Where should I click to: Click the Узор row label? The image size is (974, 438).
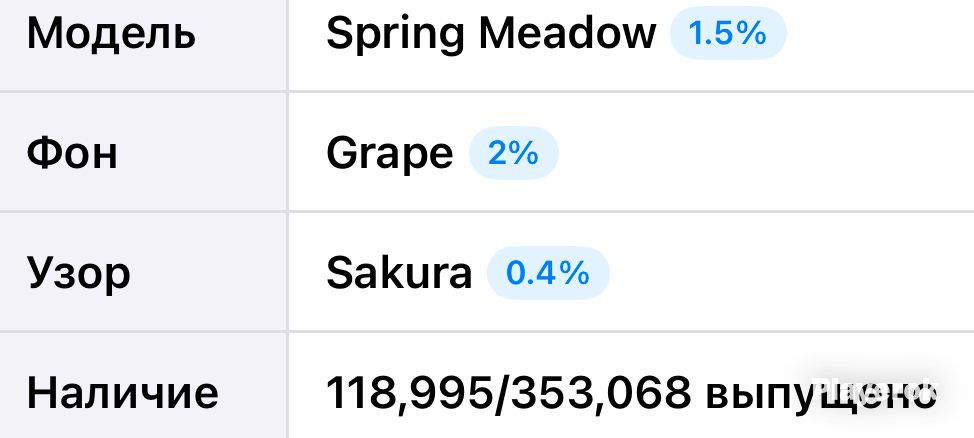(x=78, y=274)
